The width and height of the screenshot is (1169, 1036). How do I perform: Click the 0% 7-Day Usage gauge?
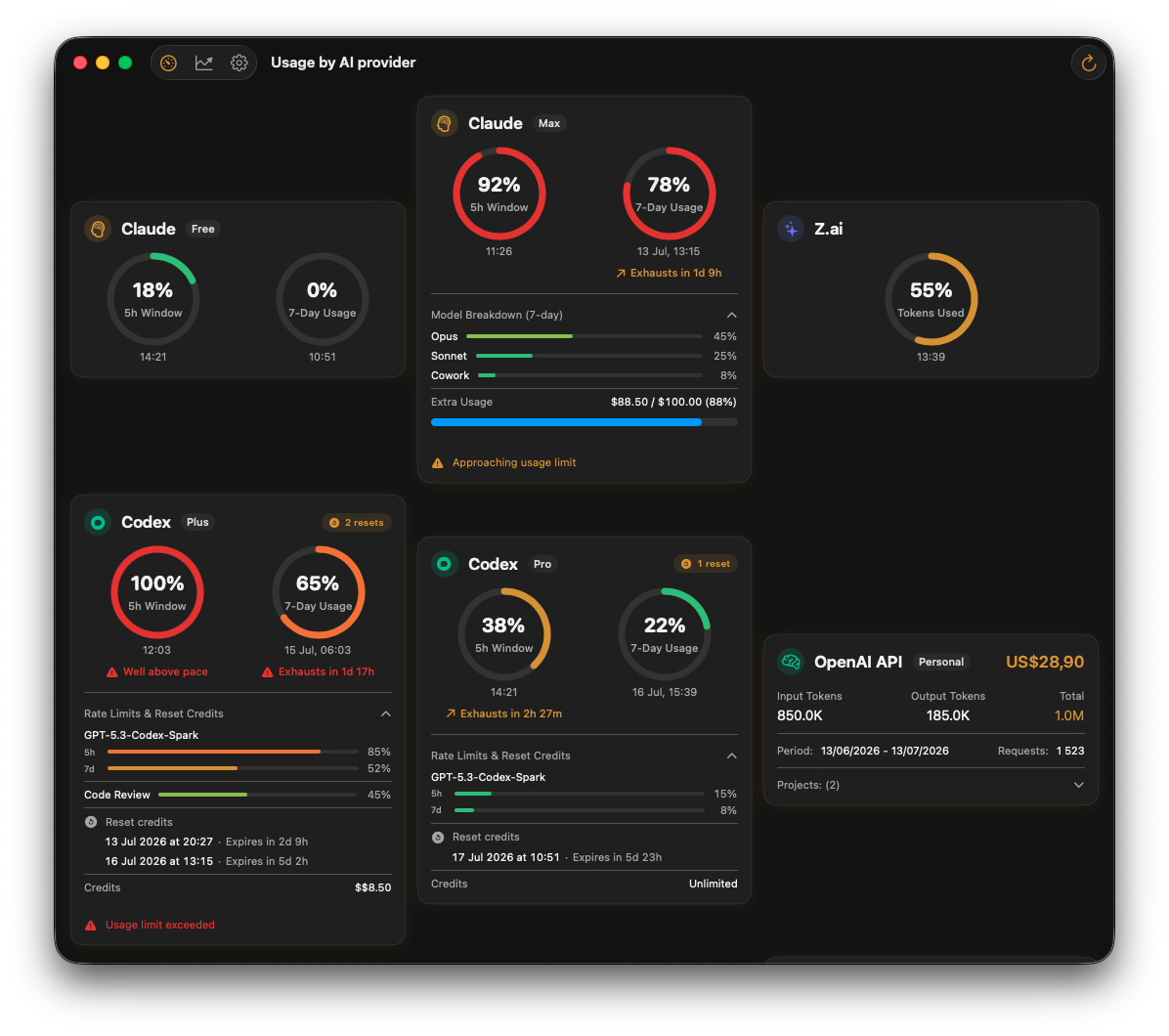[323, 299]
